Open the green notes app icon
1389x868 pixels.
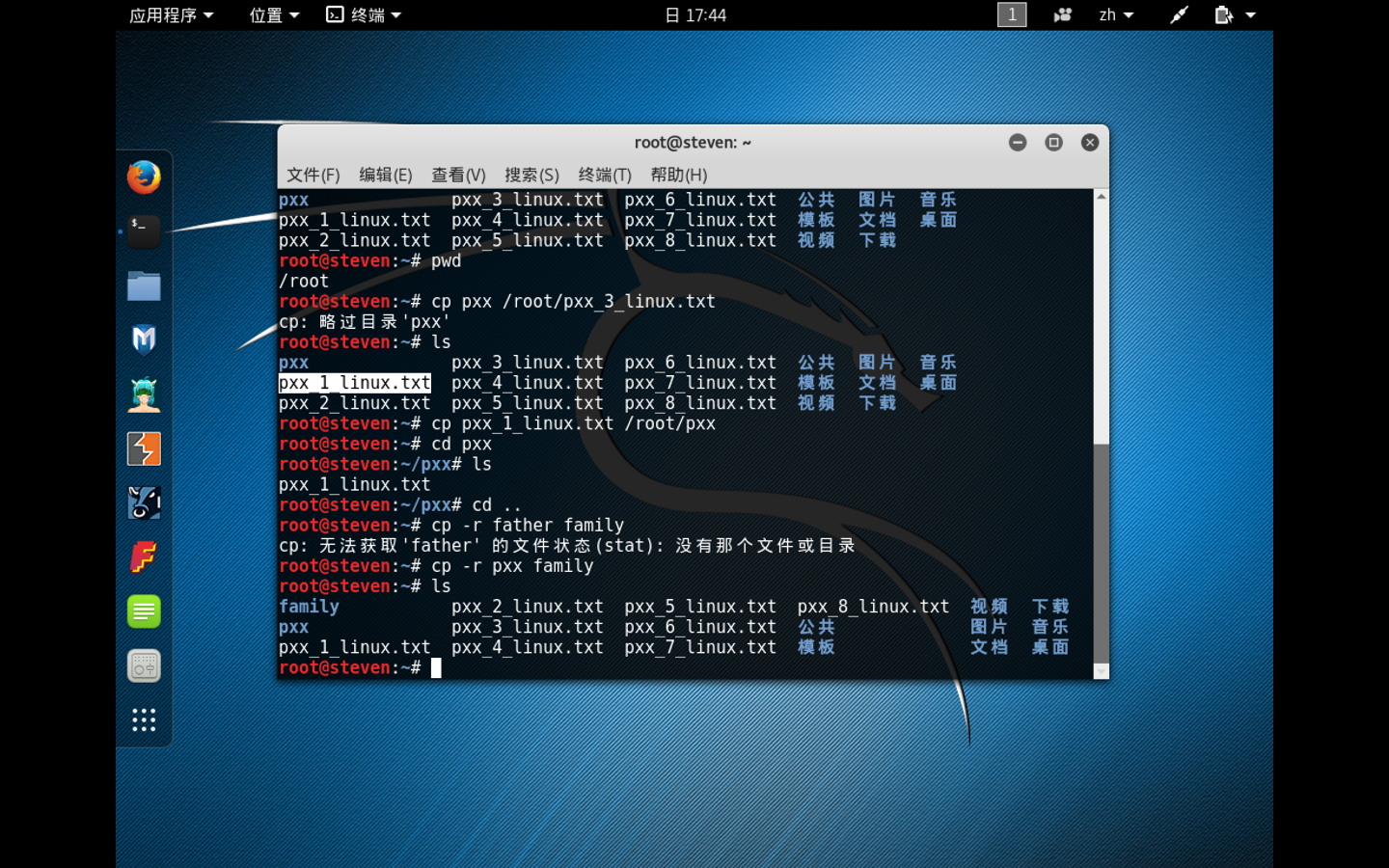[144, 611]
